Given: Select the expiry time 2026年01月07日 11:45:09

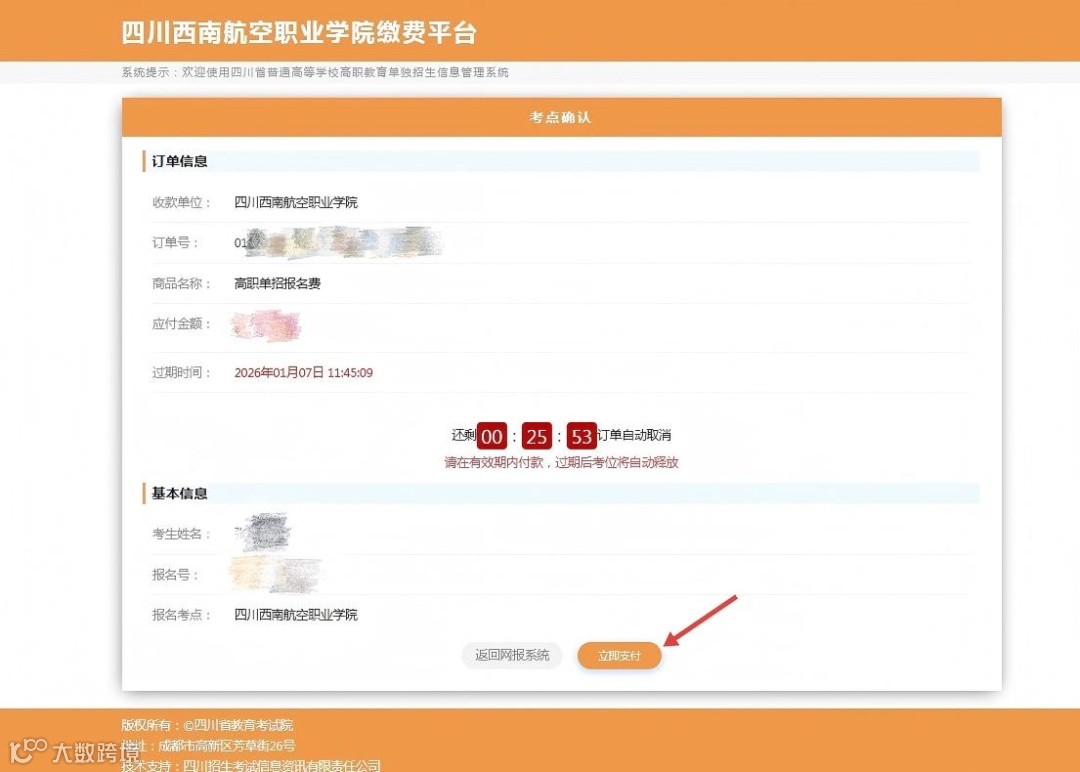Looking at the screenshot, I should pos(303,373).
